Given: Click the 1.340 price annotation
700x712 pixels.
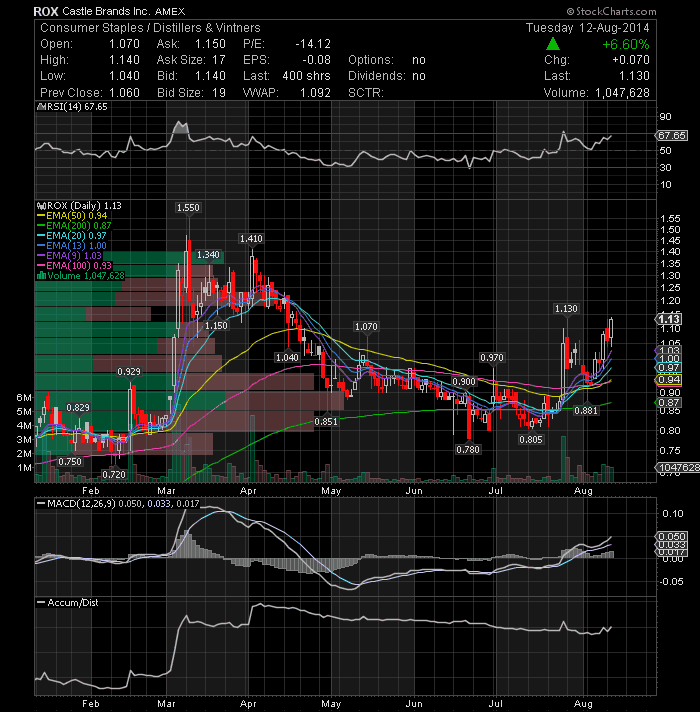Looking at the screenshot, I should [x=208, y=255].
